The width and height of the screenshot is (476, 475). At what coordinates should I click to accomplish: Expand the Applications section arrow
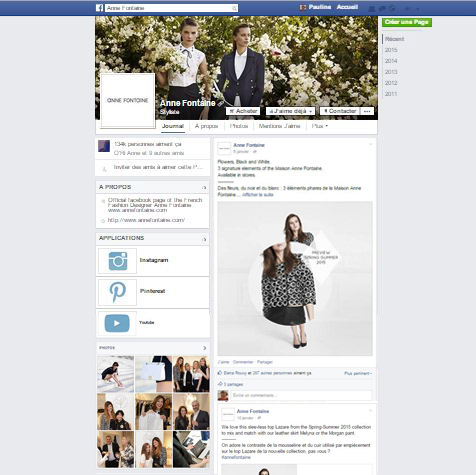tap(204, 239)
